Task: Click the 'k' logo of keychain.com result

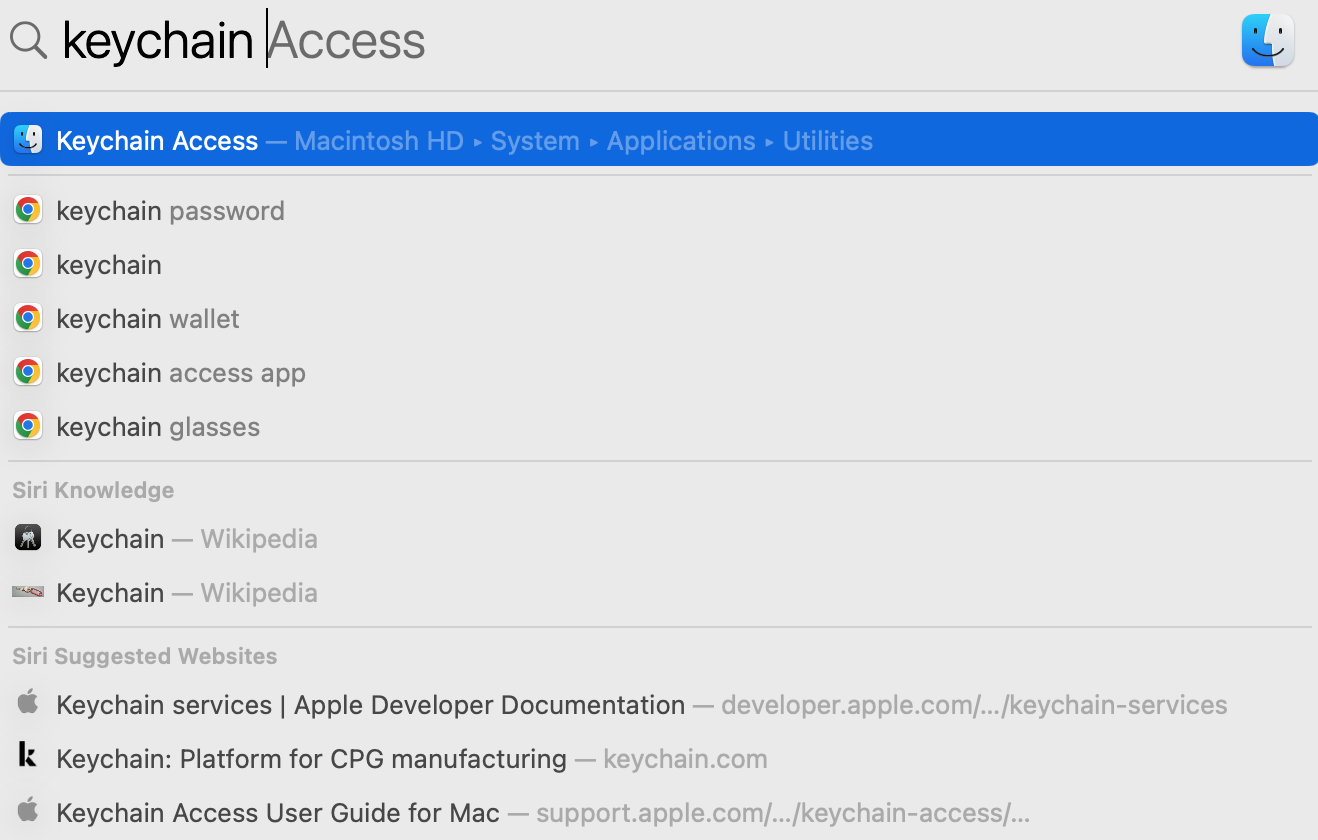Action: pyautogui.click(x=28, y=756)
